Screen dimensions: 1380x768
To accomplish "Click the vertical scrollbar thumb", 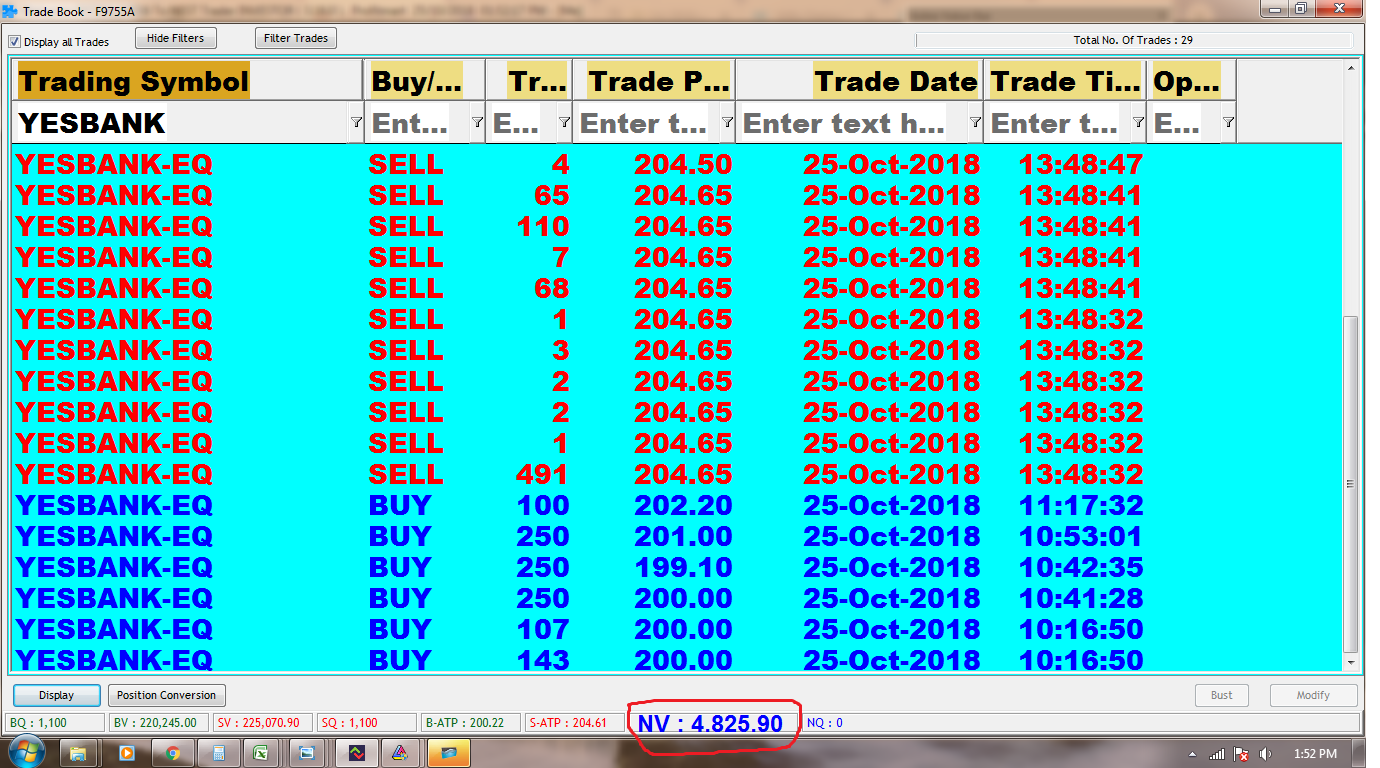I will 1351,484.
